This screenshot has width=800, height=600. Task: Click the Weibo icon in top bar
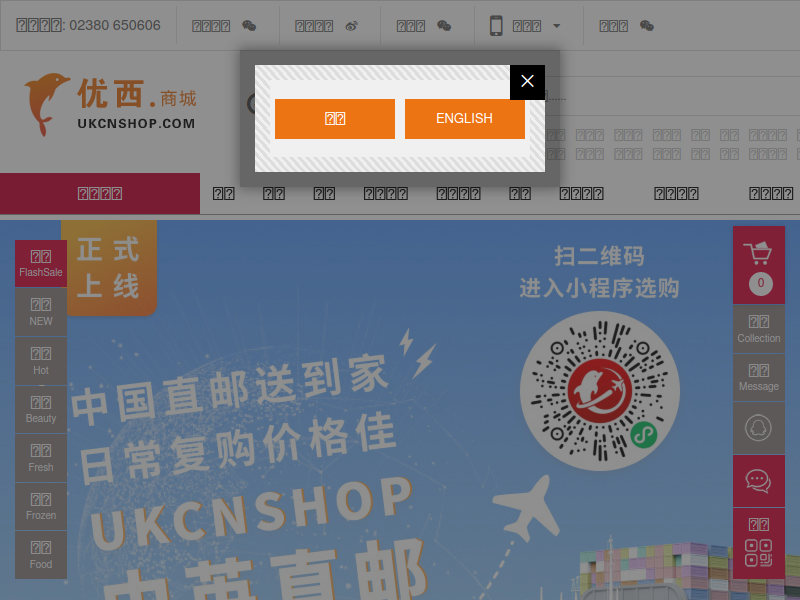352,26
